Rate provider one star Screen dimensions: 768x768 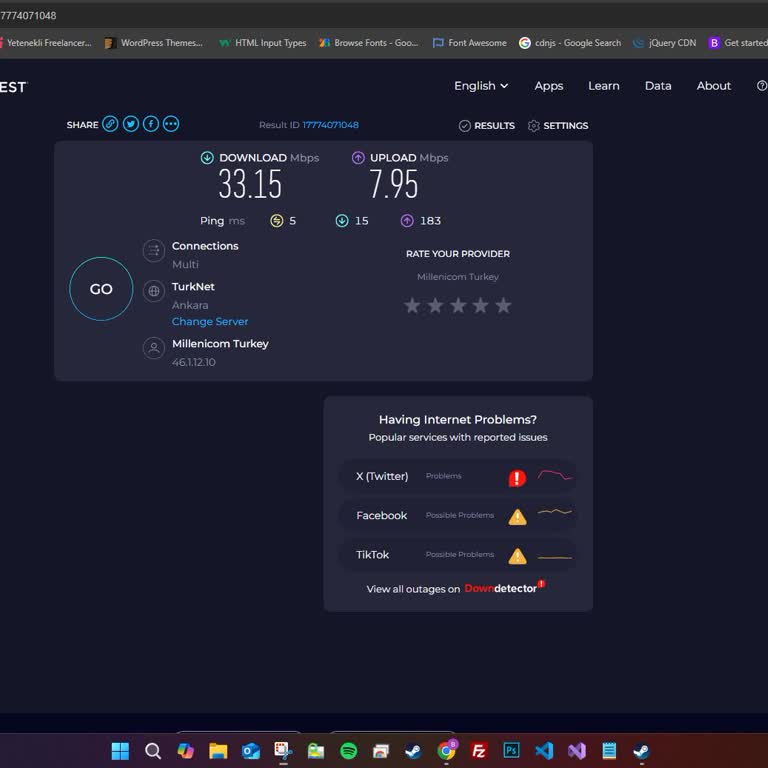pos(412,306)
